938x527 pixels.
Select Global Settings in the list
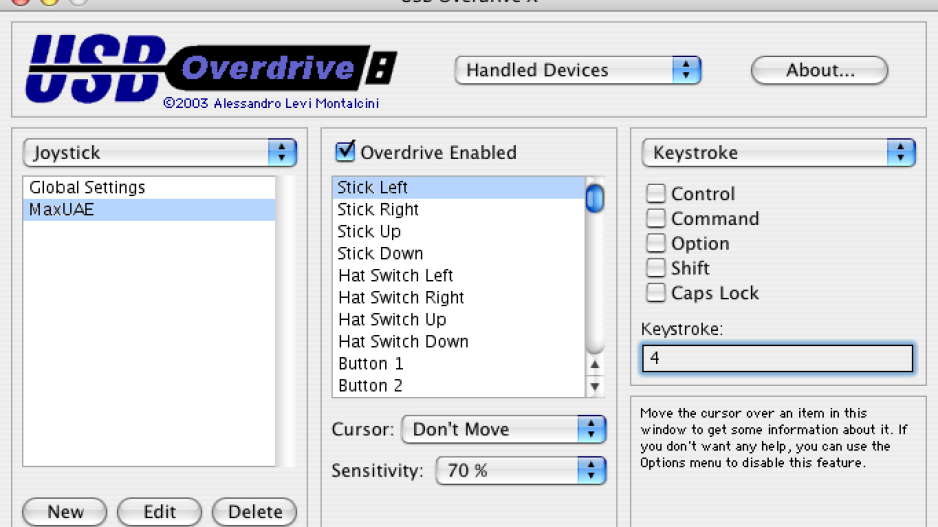click(149, 187)
